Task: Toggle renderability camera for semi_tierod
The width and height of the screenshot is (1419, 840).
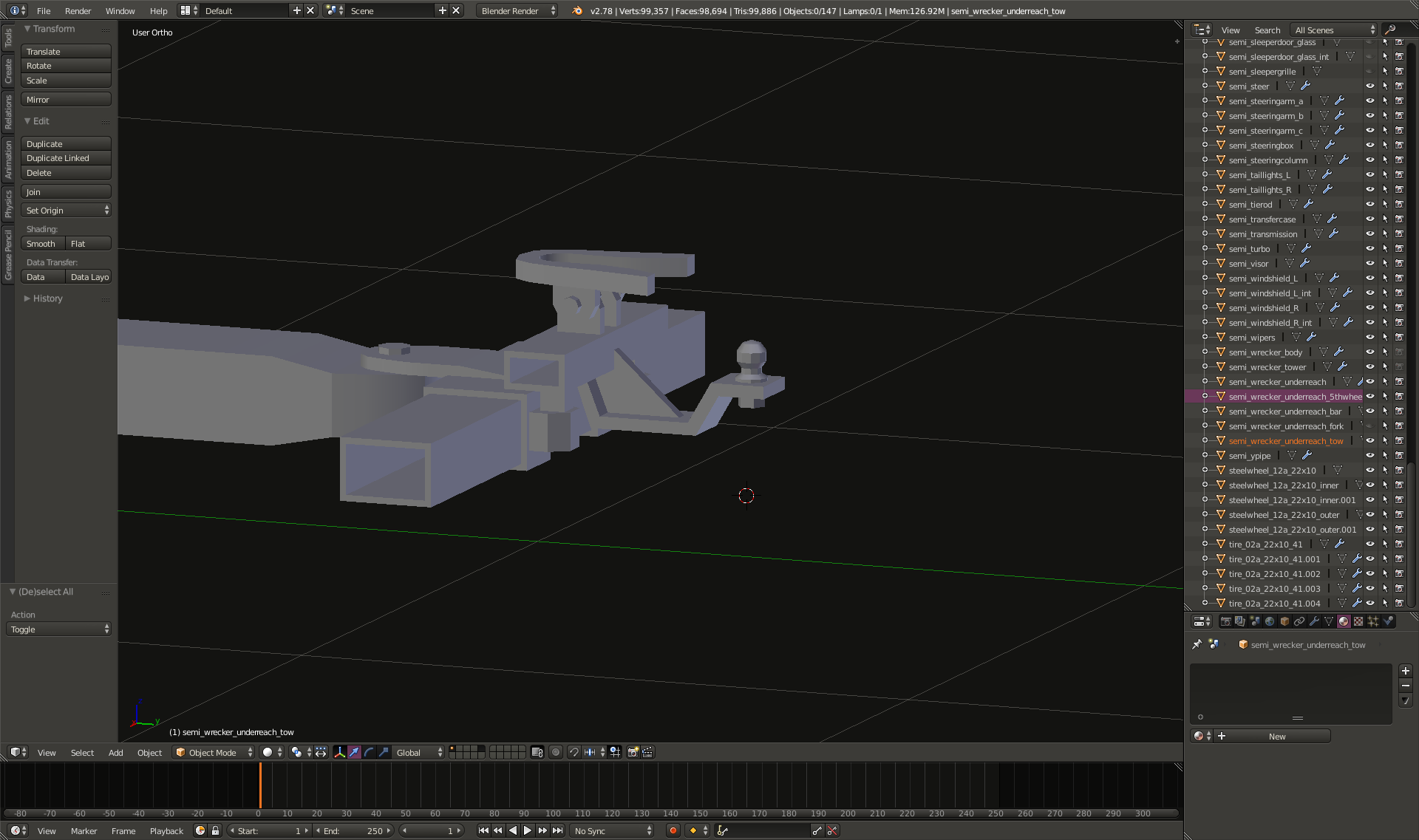Action: click(1399, 205)
